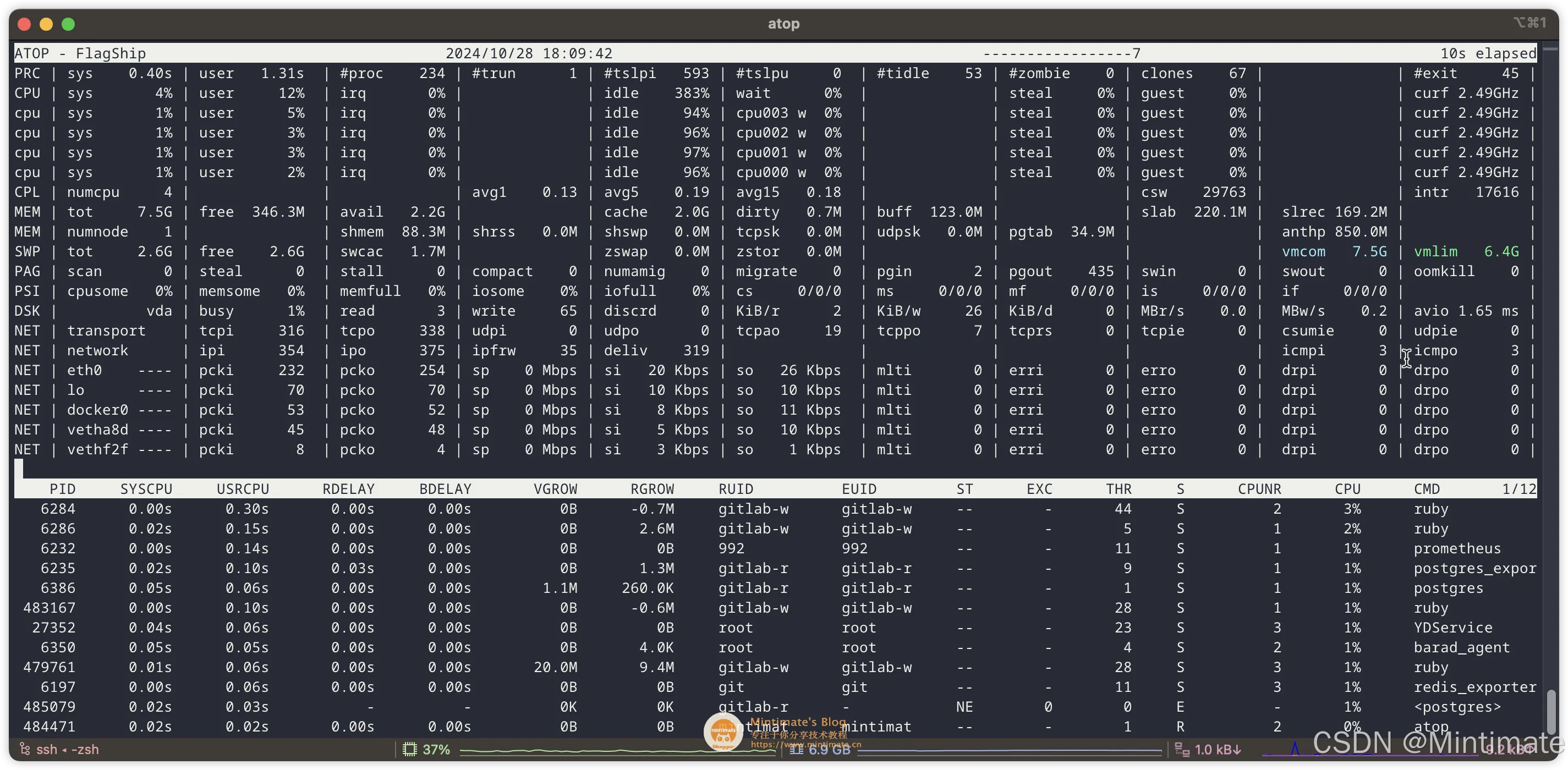Select the redis_exporter process row

click(1474, 687)
